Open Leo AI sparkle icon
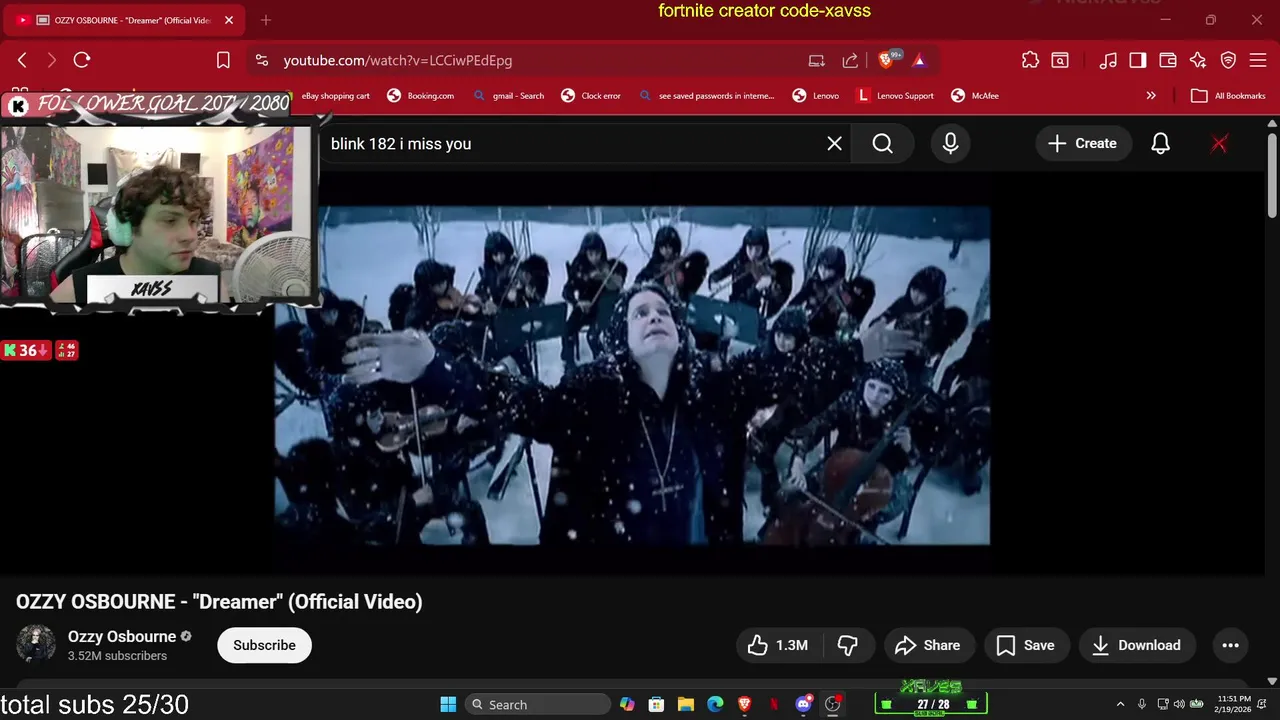 pos(1198,60)
